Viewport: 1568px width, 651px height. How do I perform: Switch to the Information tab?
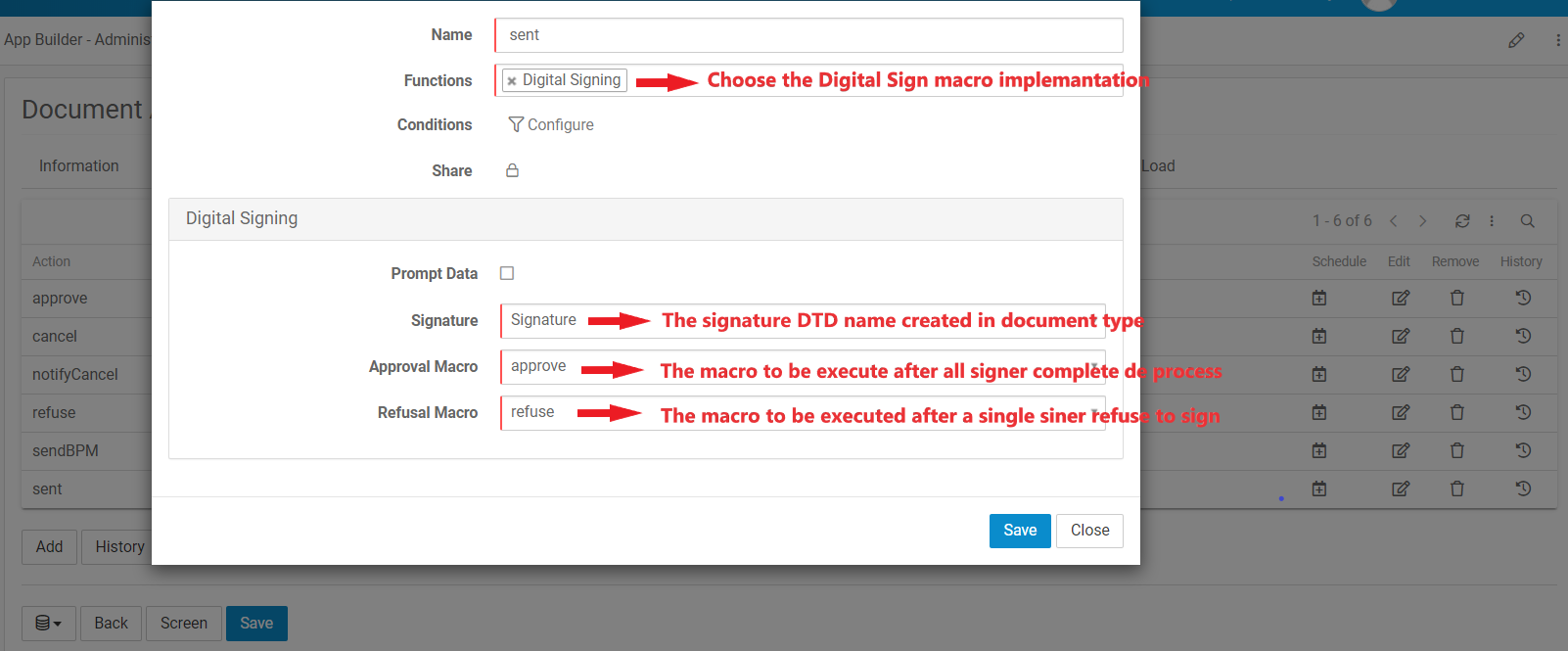78,166
